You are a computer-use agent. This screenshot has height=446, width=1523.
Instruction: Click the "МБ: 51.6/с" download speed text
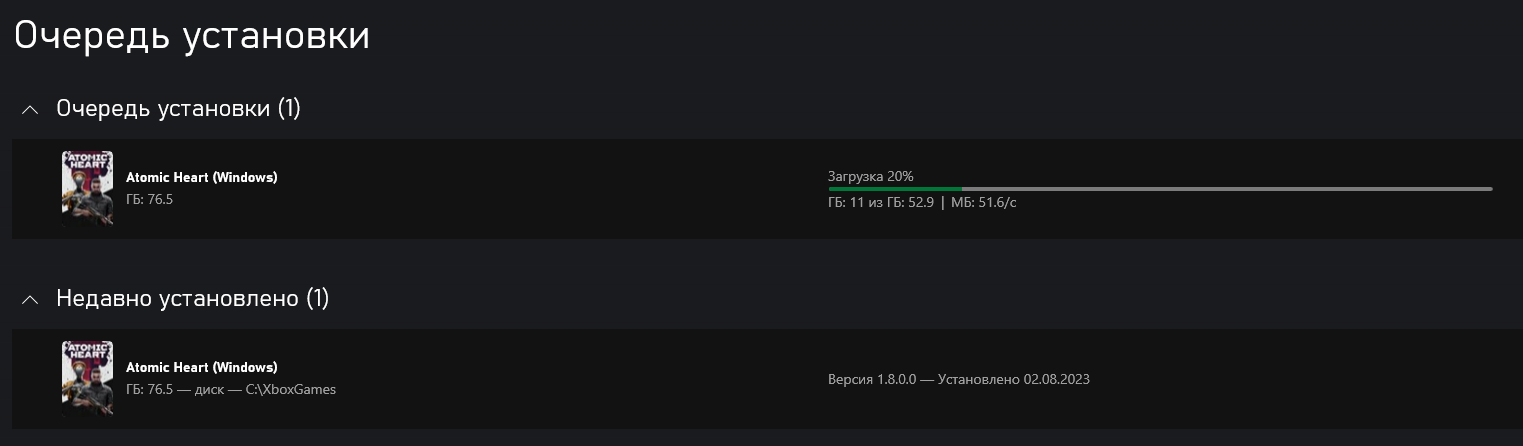tap(984, 203)
